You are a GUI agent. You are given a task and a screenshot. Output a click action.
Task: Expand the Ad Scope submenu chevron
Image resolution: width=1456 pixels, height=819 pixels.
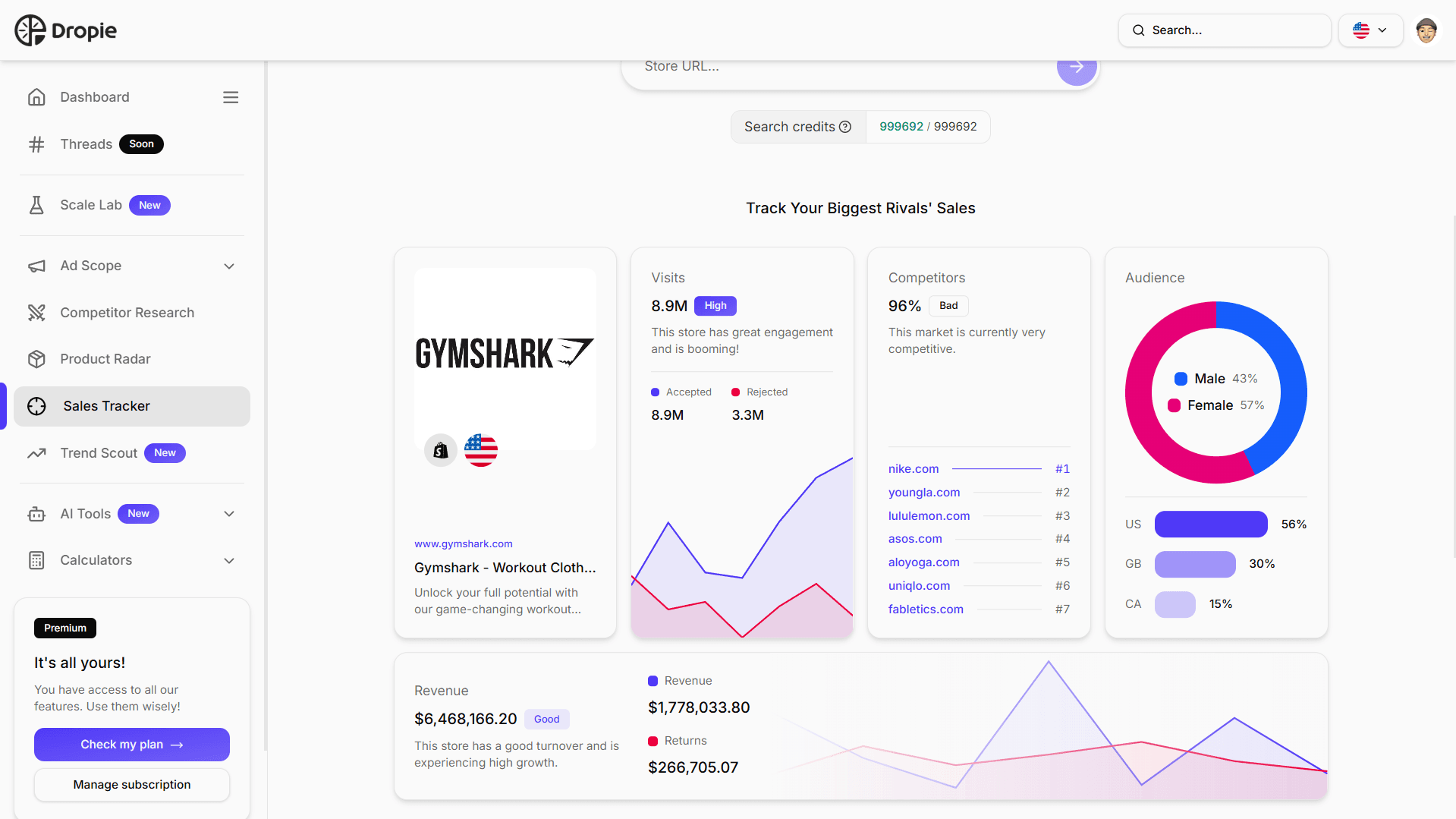tap(229, 266)
